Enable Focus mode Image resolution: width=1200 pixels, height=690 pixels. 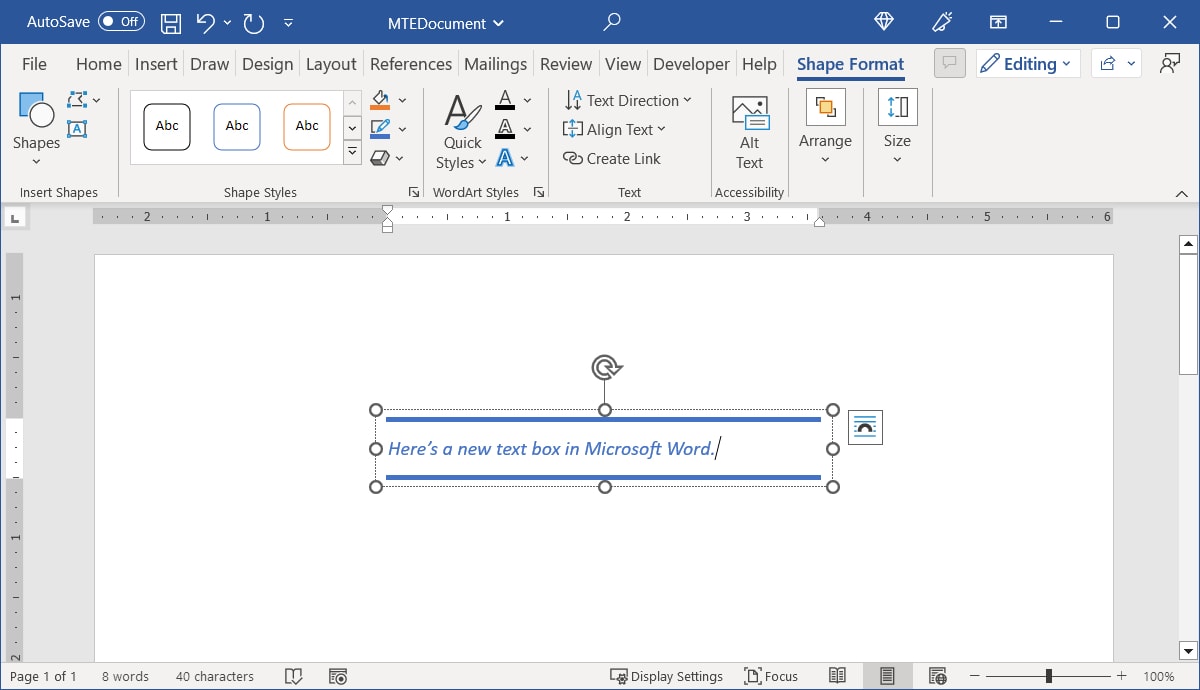(770, 676)
